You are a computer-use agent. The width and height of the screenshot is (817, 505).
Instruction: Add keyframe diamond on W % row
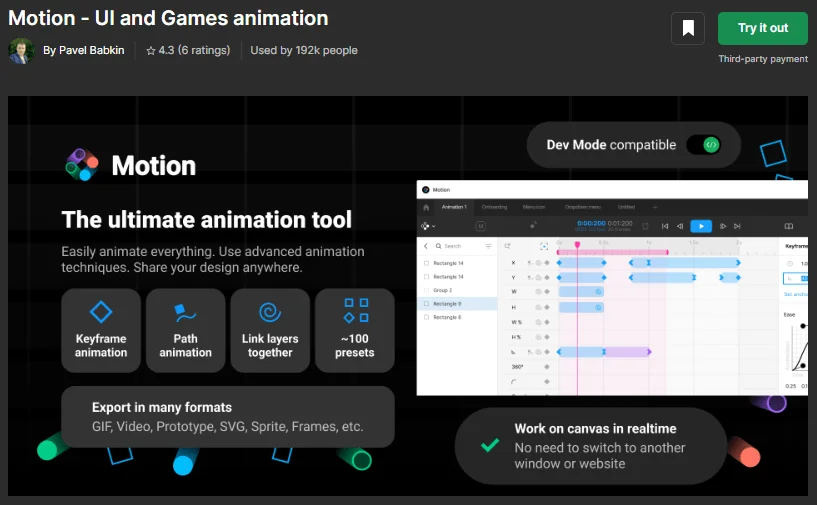pos(547,322)
